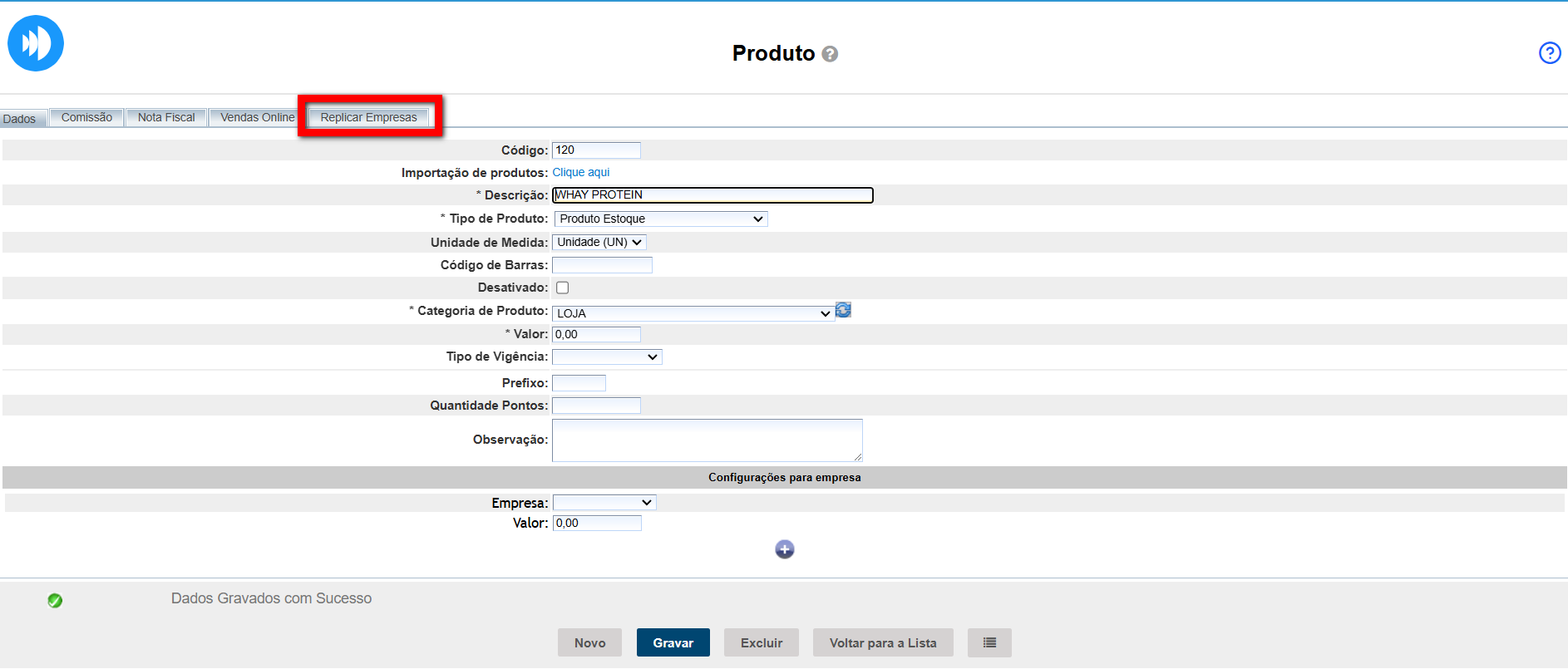The width and height of the screenshot is (1568, 669).
Task: Refresh the Categoria de Produto list
Action: [843, 310]
